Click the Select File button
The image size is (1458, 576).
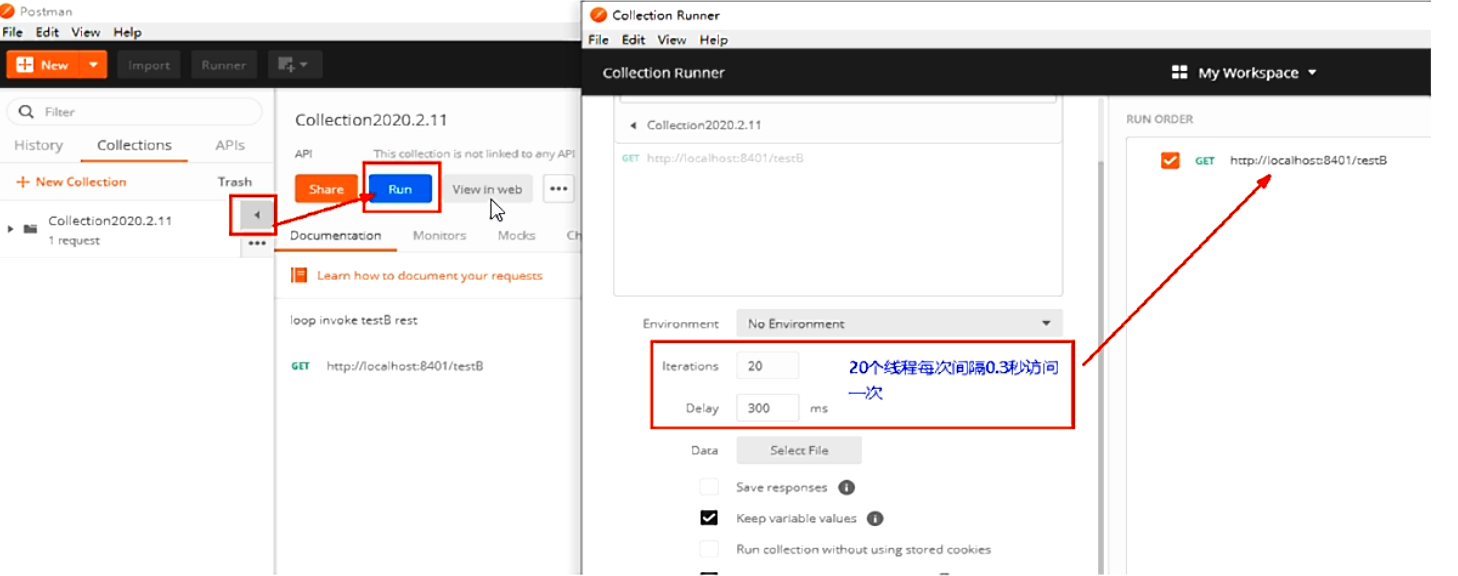(x=799, y=450)
